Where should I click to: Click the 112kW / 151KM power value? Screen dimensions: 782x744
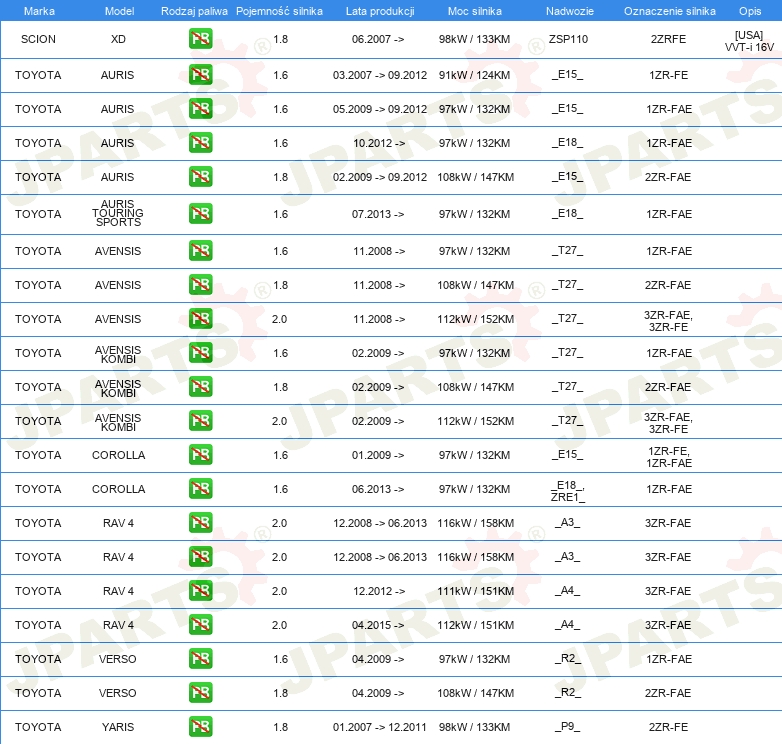point(475,625)
